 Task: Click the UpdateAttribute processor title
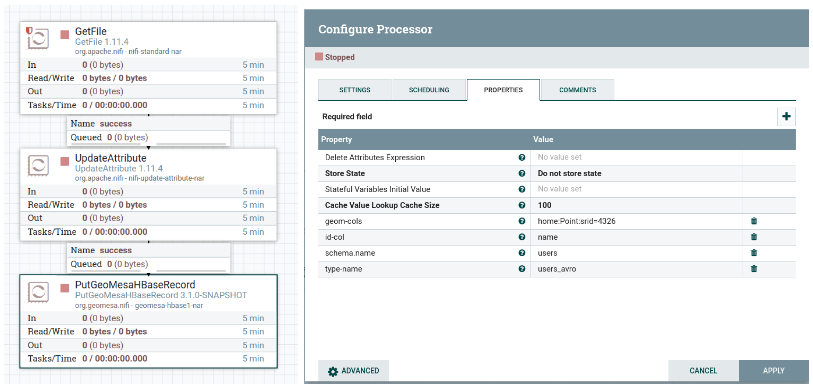click(110, 158)
